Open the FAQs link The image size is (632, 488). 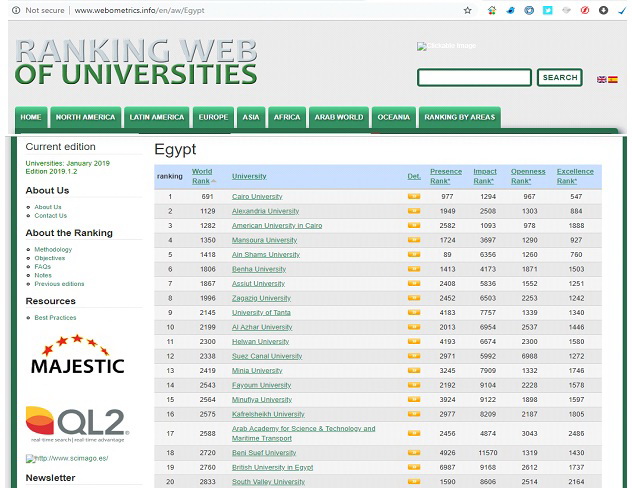click(x=43, y=267)
